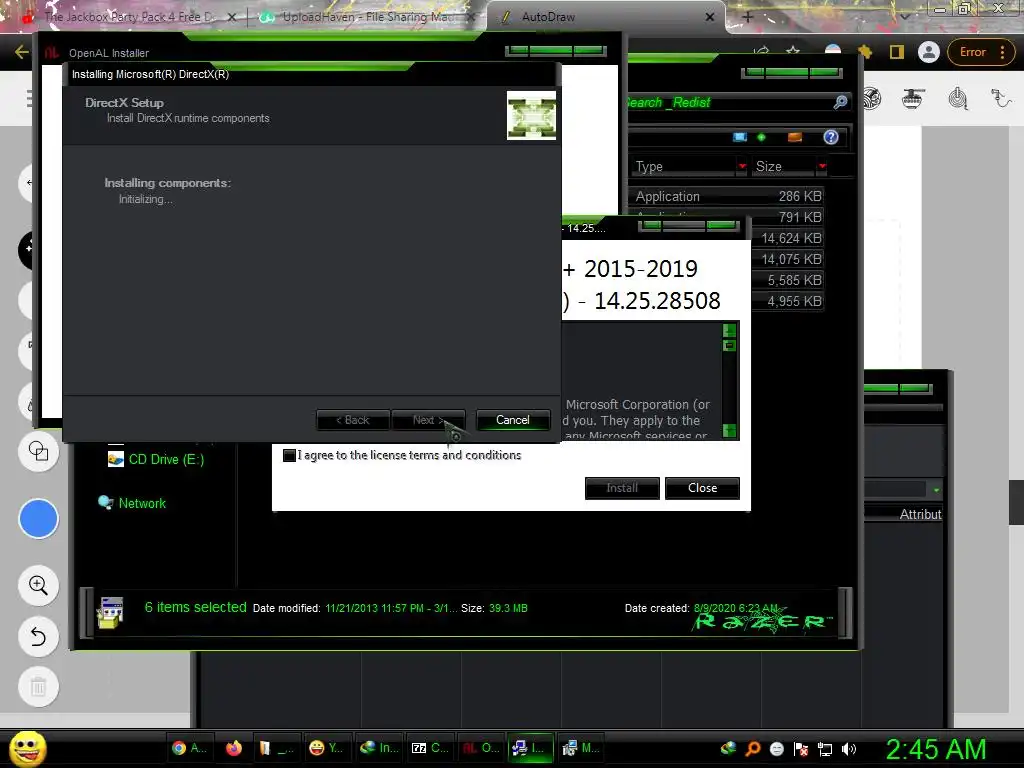Expand the Size column filter dropdown
This screenshot has height=768, width=1024.
[x=822, y=167]
